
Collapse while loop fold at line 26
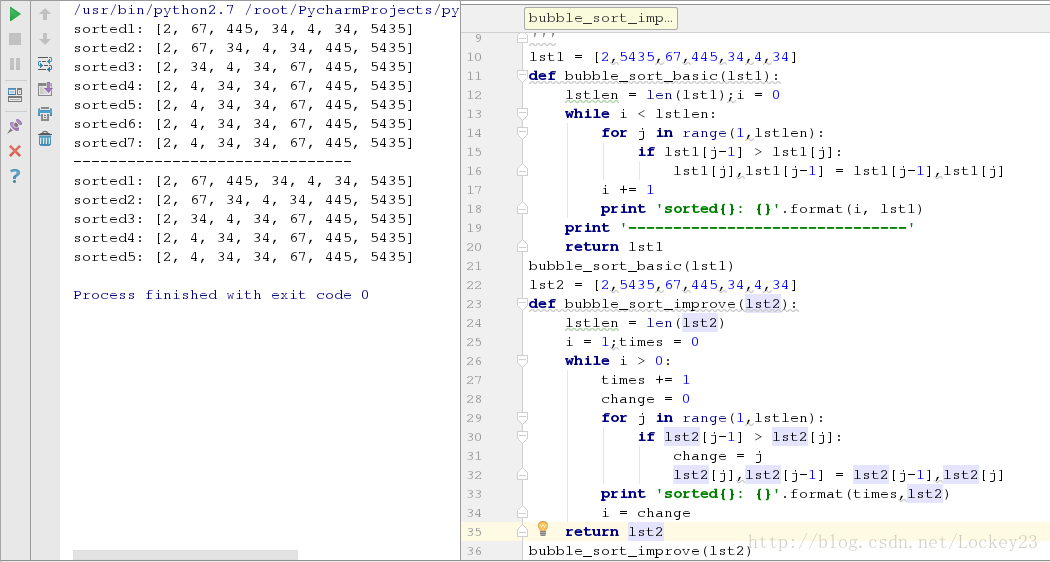pos(522,361)
